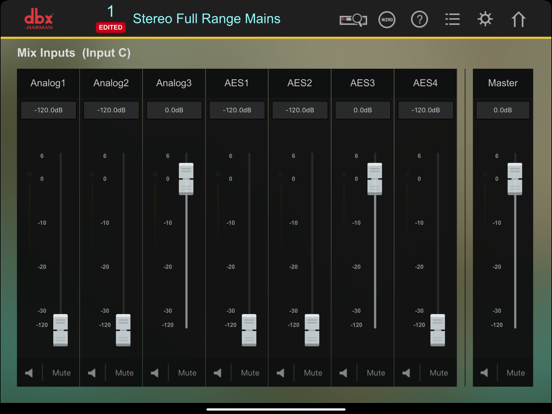
Task: Select the Analog3 gain value field
Action: point(174,110)
